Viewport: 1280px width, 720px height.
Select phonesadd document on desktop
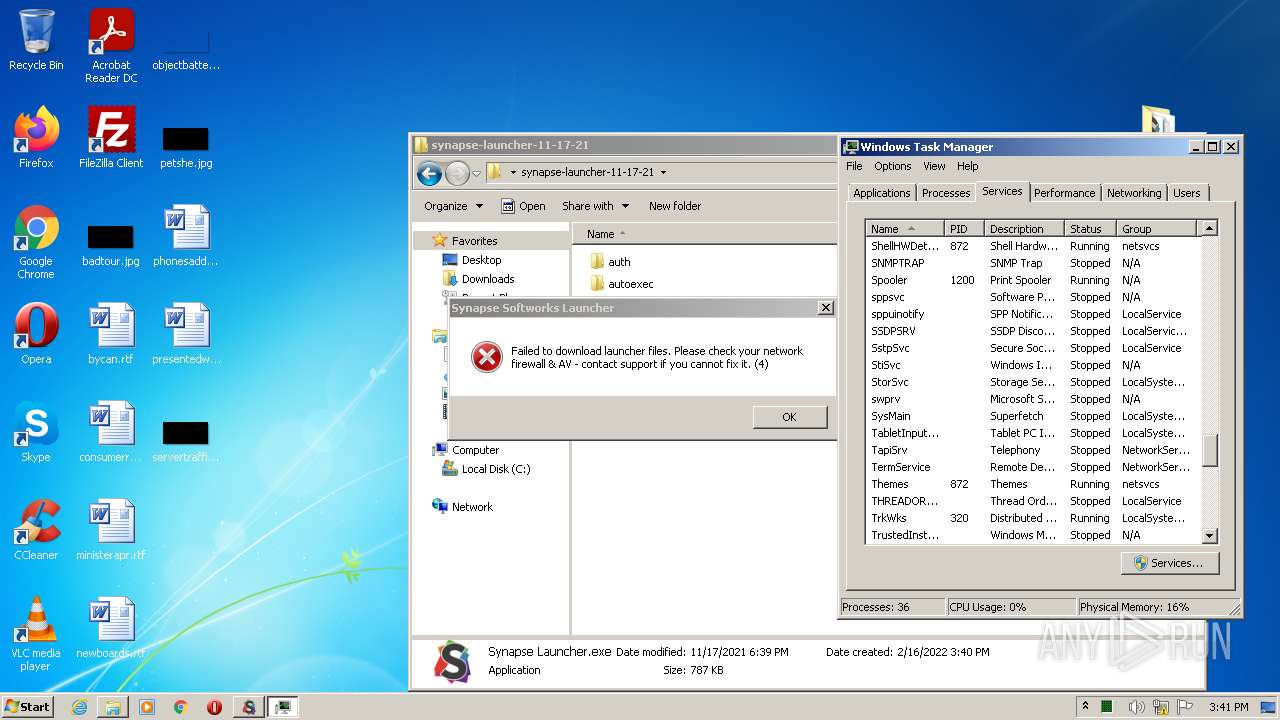click(186, 236)
